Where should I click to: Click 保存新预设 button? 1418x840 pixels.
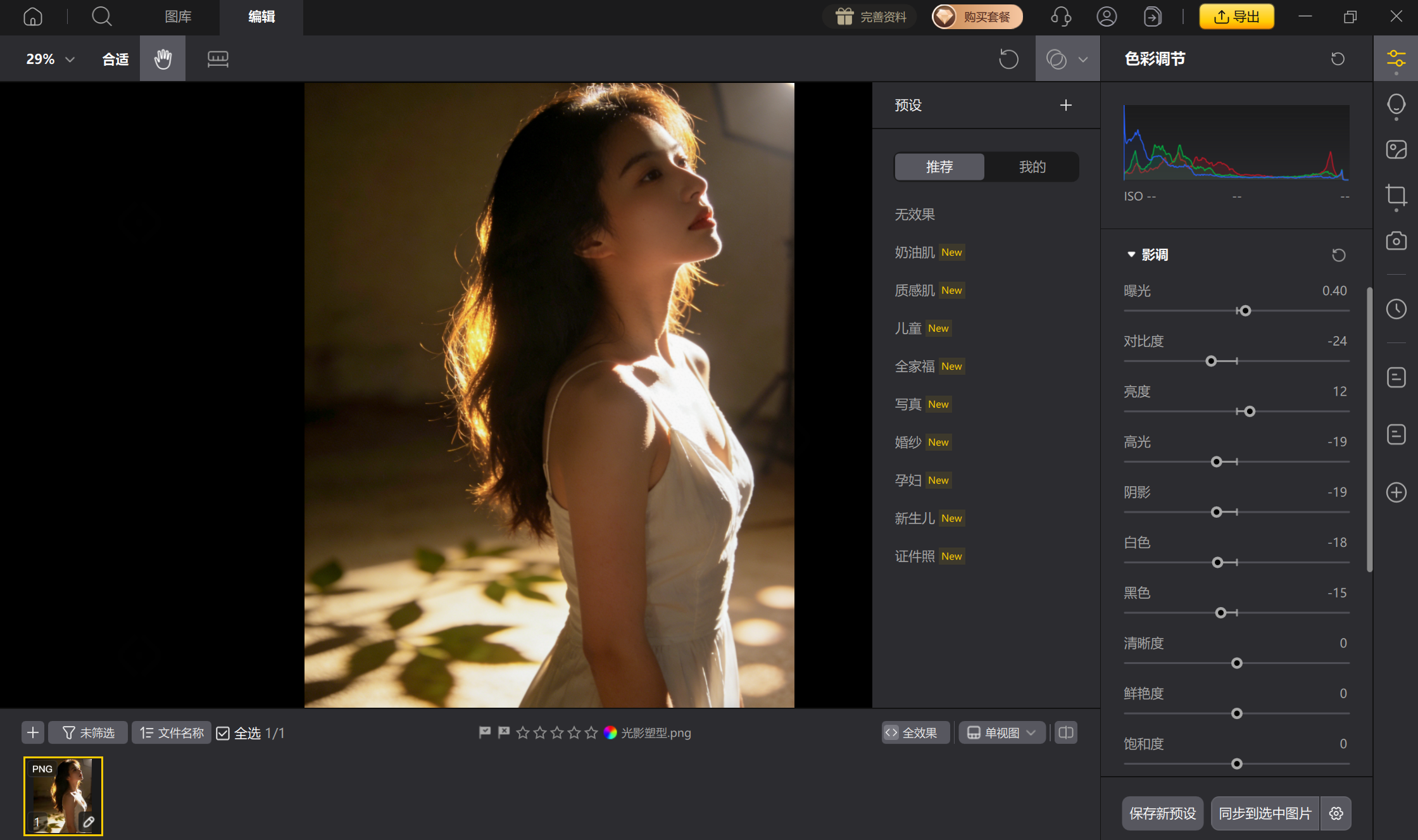click(1162, 813)
